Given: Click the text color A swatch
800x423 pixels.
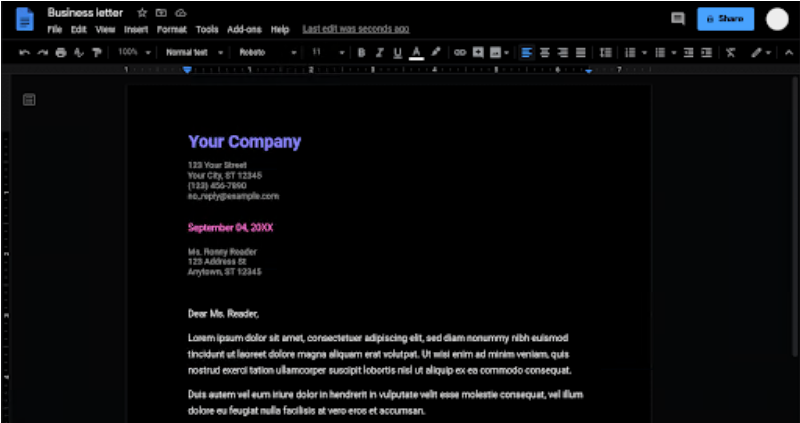Looking at the screenshot, I should coord(415,52).
